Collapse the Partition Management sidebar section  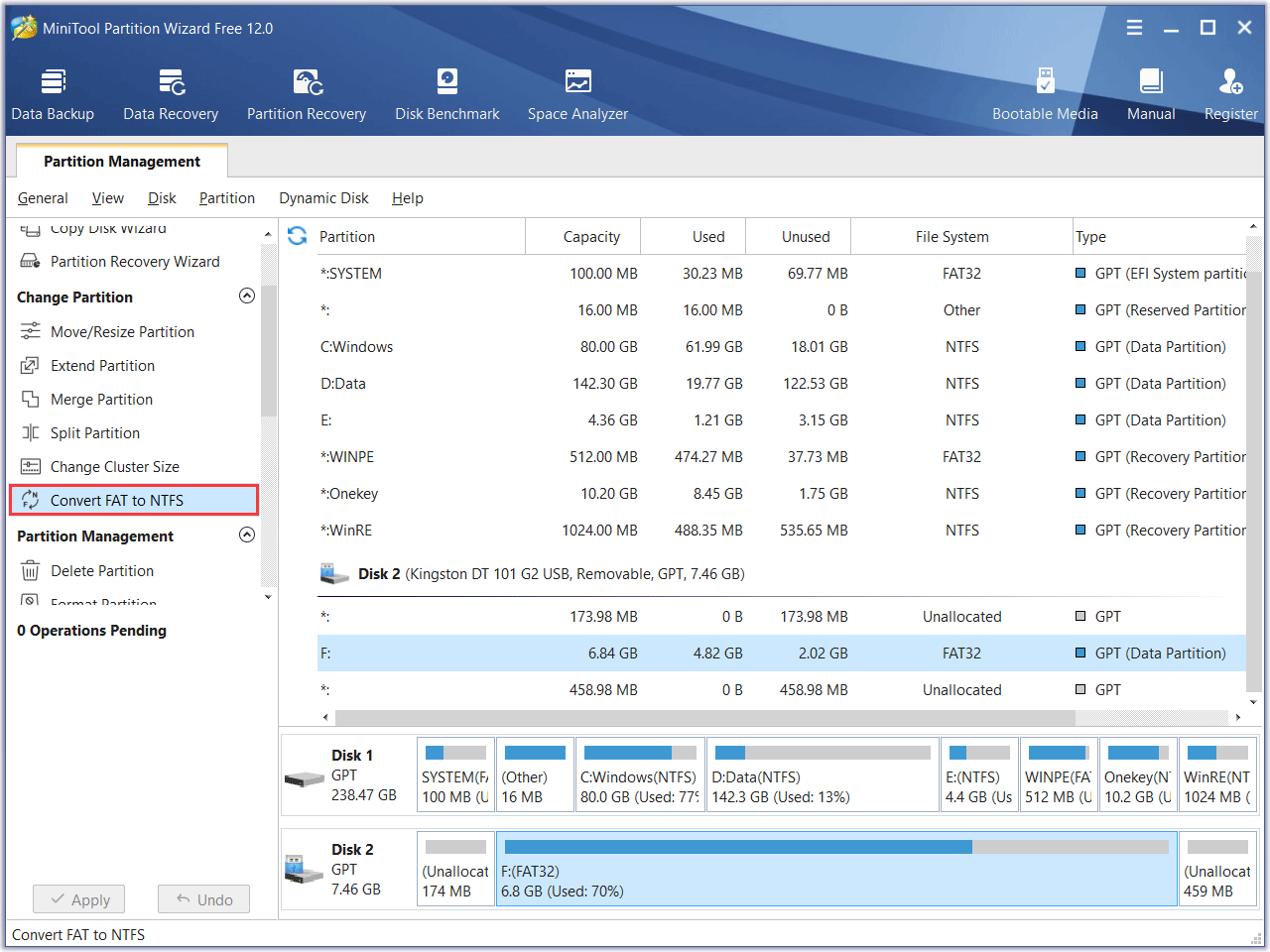[x=247, y=535]
